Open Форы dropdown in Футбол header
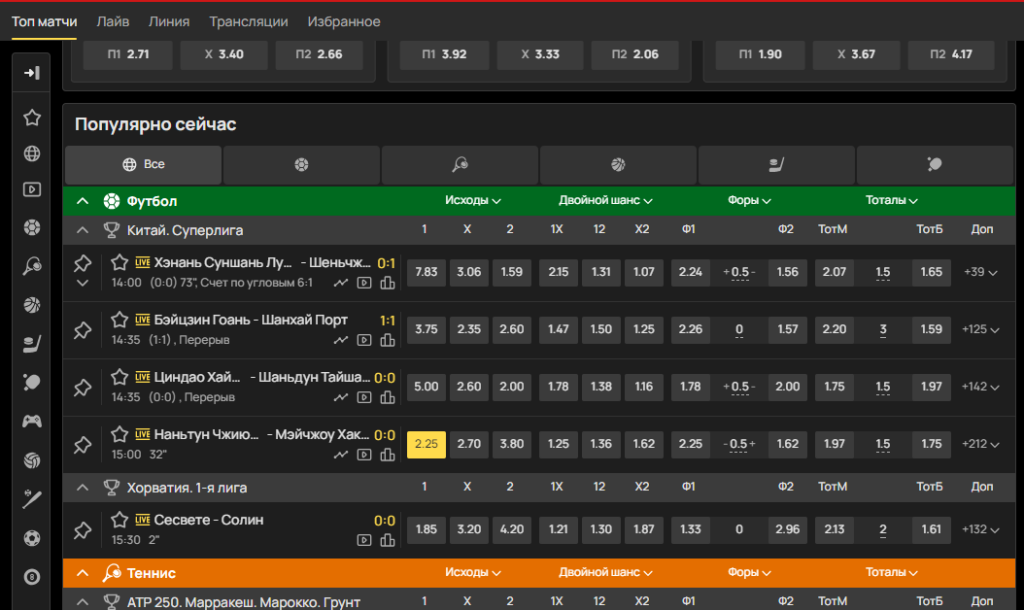1024x610 pixels. [749, 201]
